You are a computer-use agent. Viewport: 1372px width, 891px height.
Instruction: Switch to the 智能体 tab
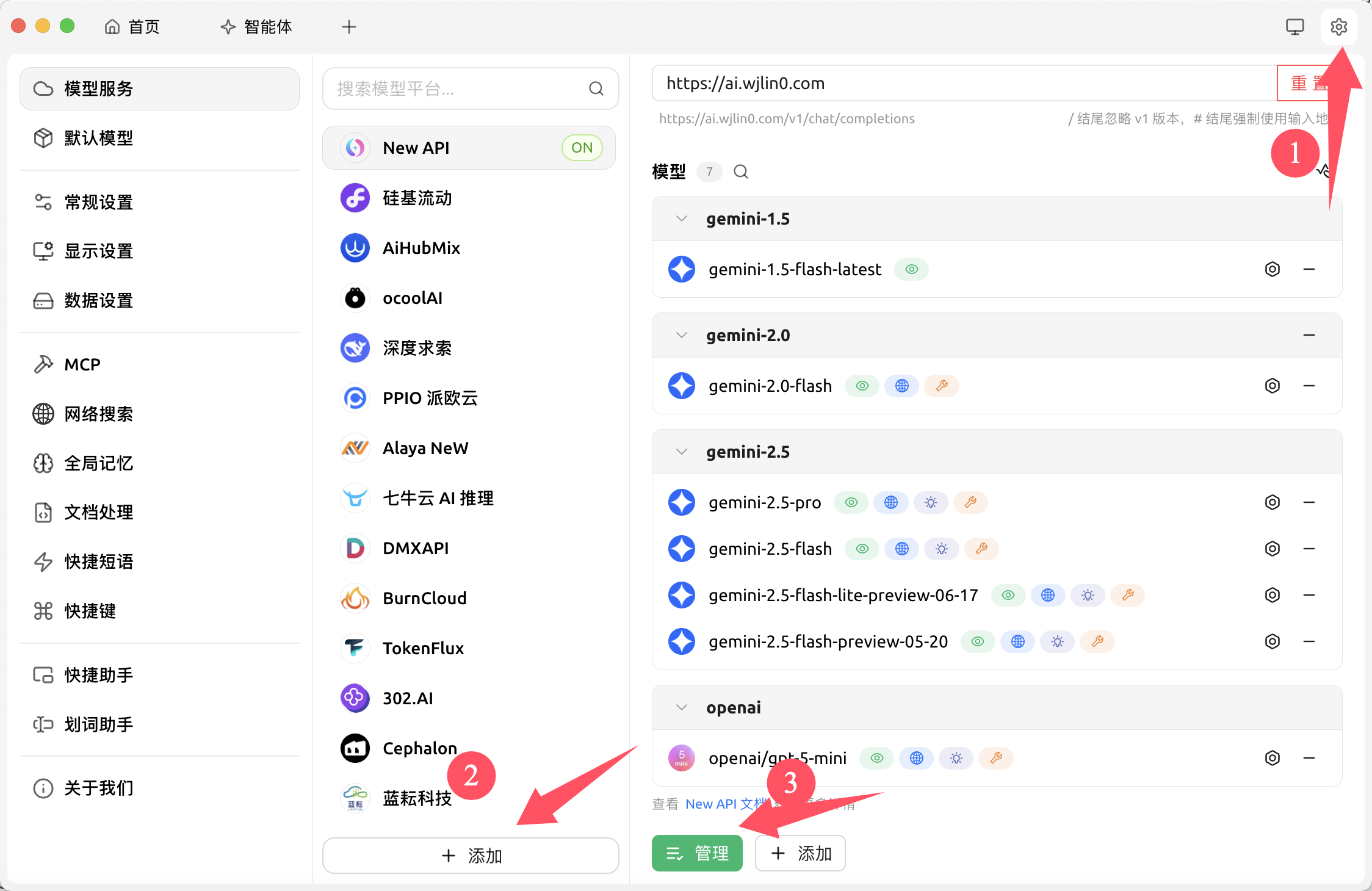click(x=256, y=27)
